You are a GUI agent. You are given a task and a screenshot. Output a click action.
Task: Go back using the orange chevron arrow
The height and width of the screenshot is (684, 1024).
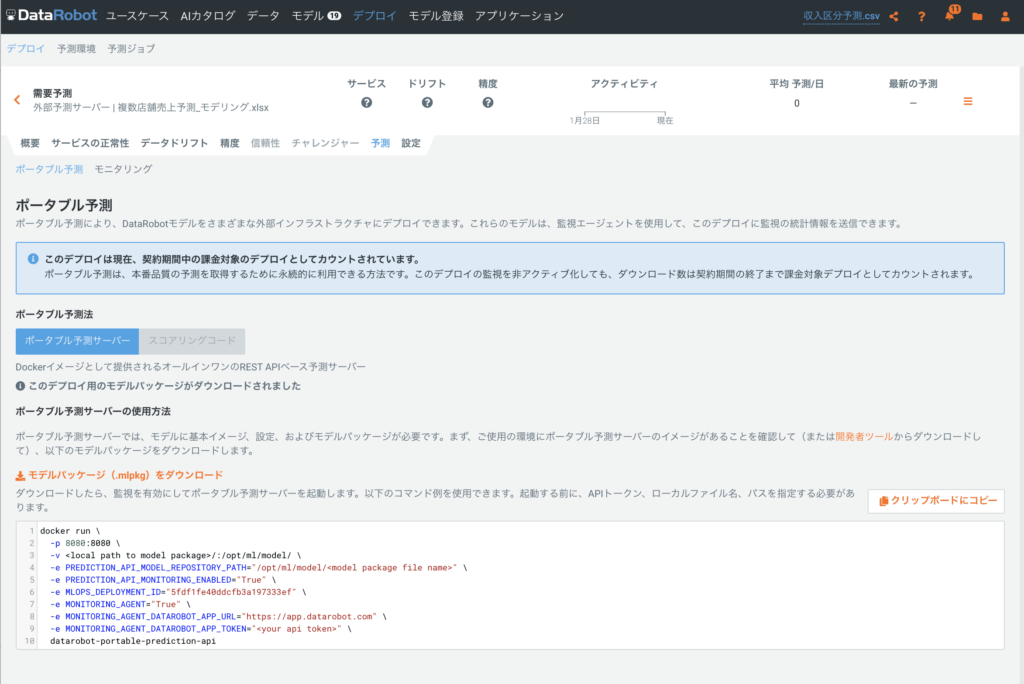click(17, 100)
